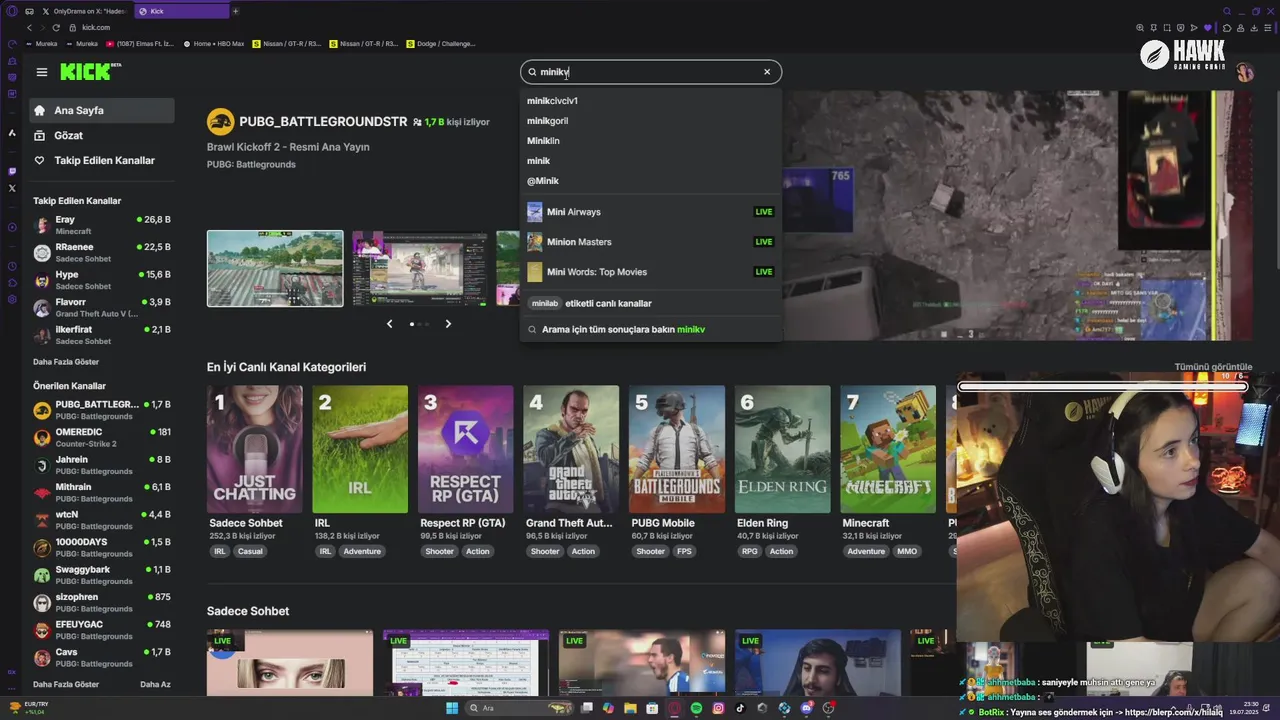Select the first featured stream thumbnail
This screenshot has height=720, width=1280.
[x=275, y=268]
